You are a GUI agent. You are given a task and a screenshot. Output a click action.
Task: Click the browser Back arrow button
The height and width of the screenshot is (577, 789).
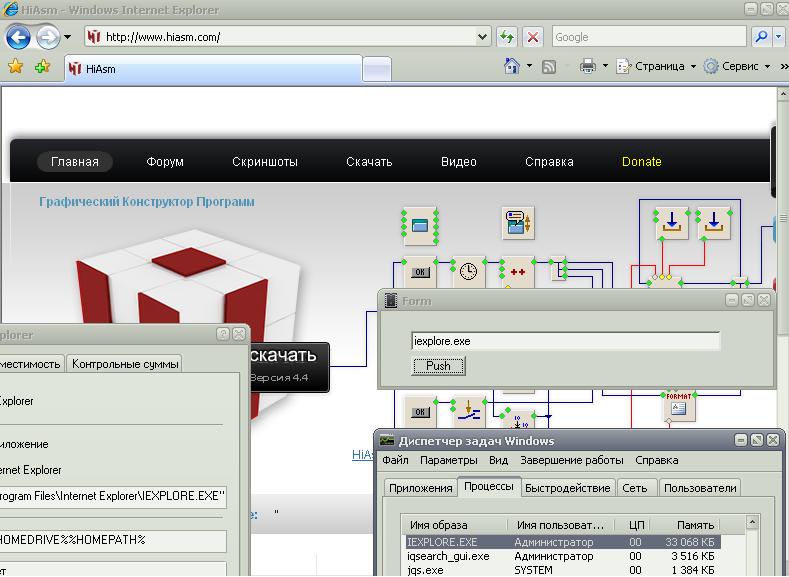tap(18, 38)
